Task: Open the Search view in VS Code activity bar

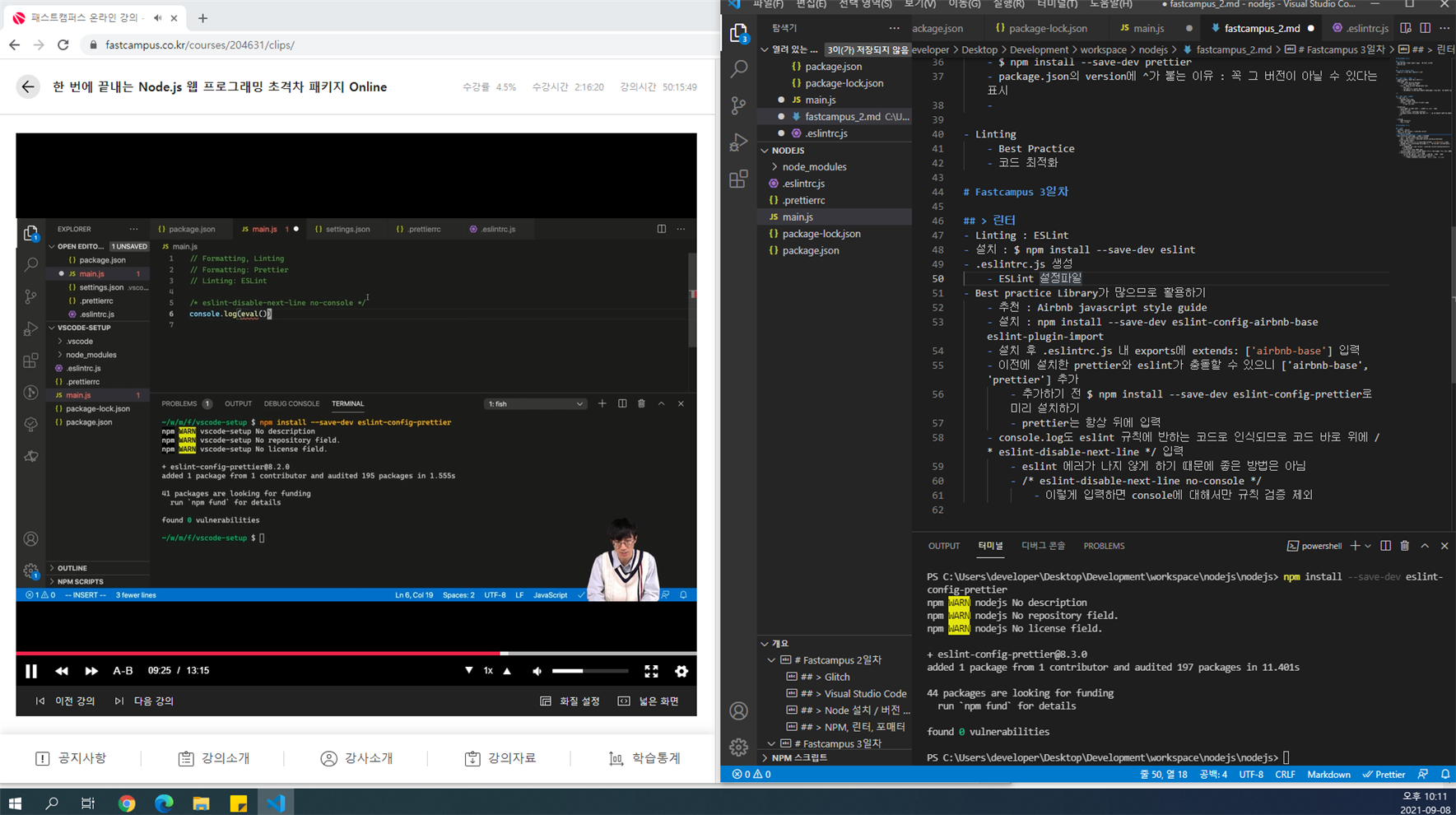Action: point(738,69)
